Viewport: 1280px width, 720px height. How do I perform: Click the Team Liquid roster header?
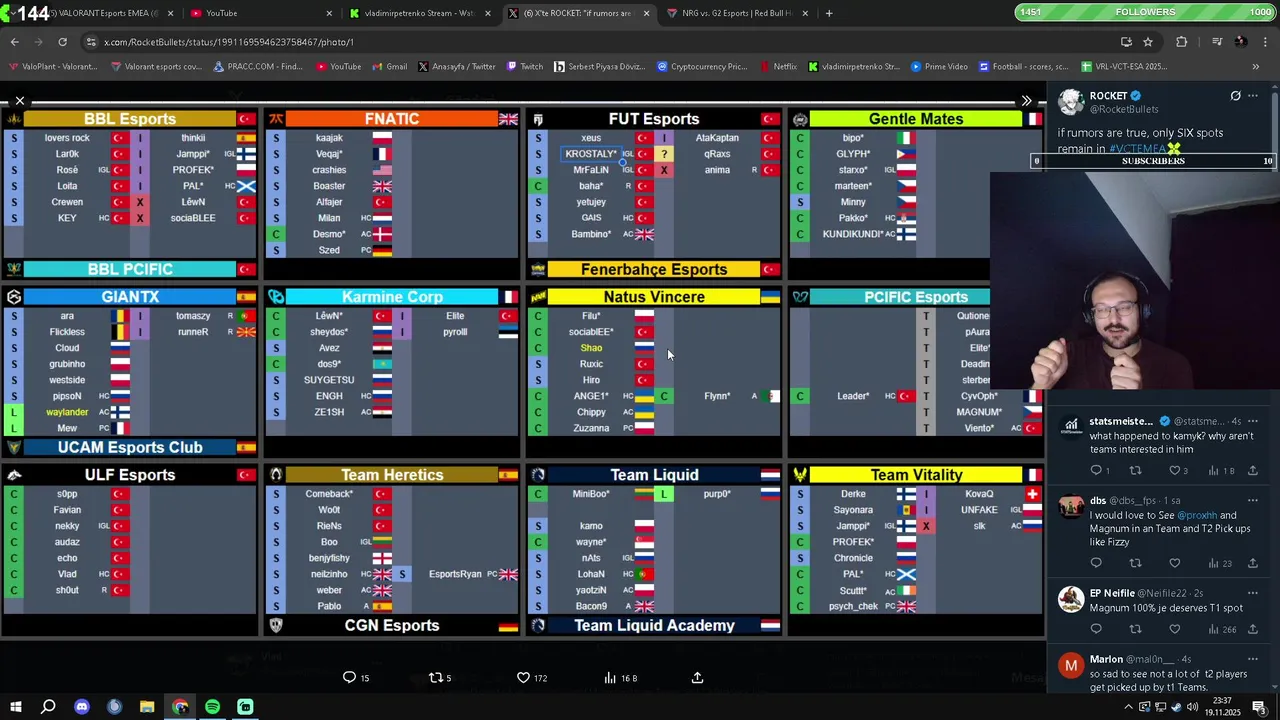coord(654,475)
